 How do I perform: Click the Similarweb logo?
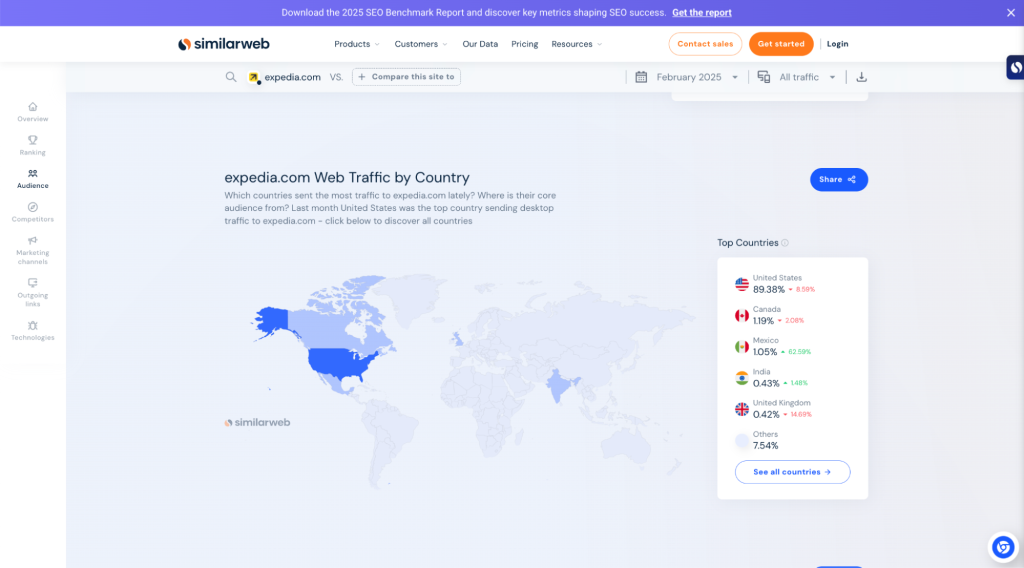tap(224, 44)
